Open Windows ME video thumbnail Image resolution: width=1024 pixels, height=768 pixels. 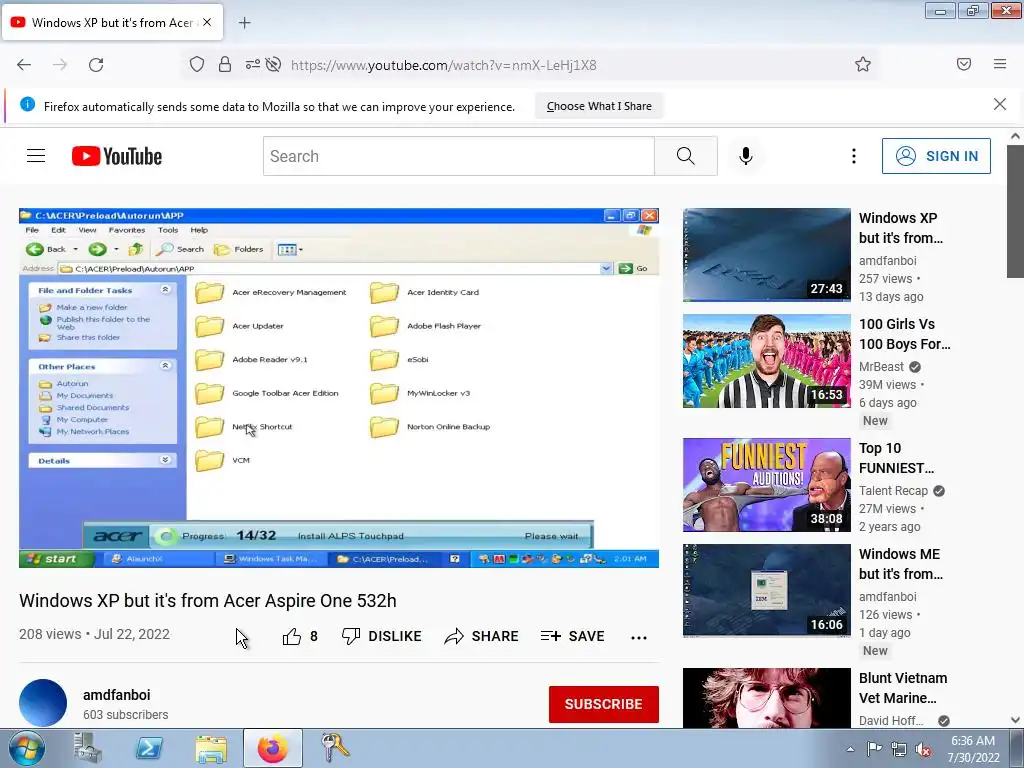tap(767, 591)
